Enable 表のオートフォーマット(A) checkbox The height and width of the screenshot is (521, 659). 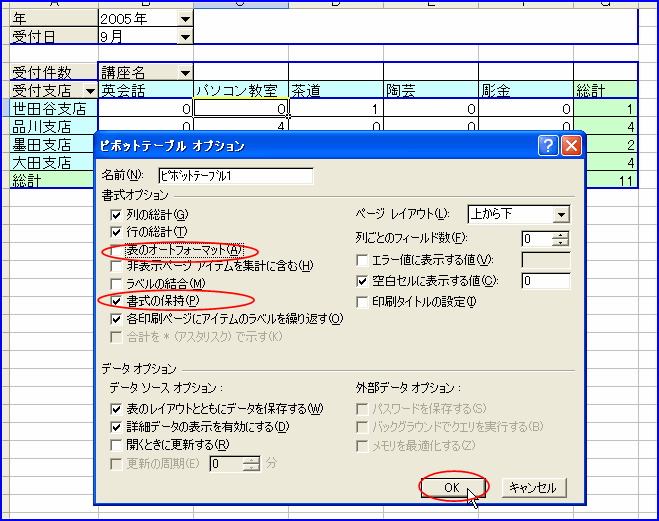pos(116,250)
